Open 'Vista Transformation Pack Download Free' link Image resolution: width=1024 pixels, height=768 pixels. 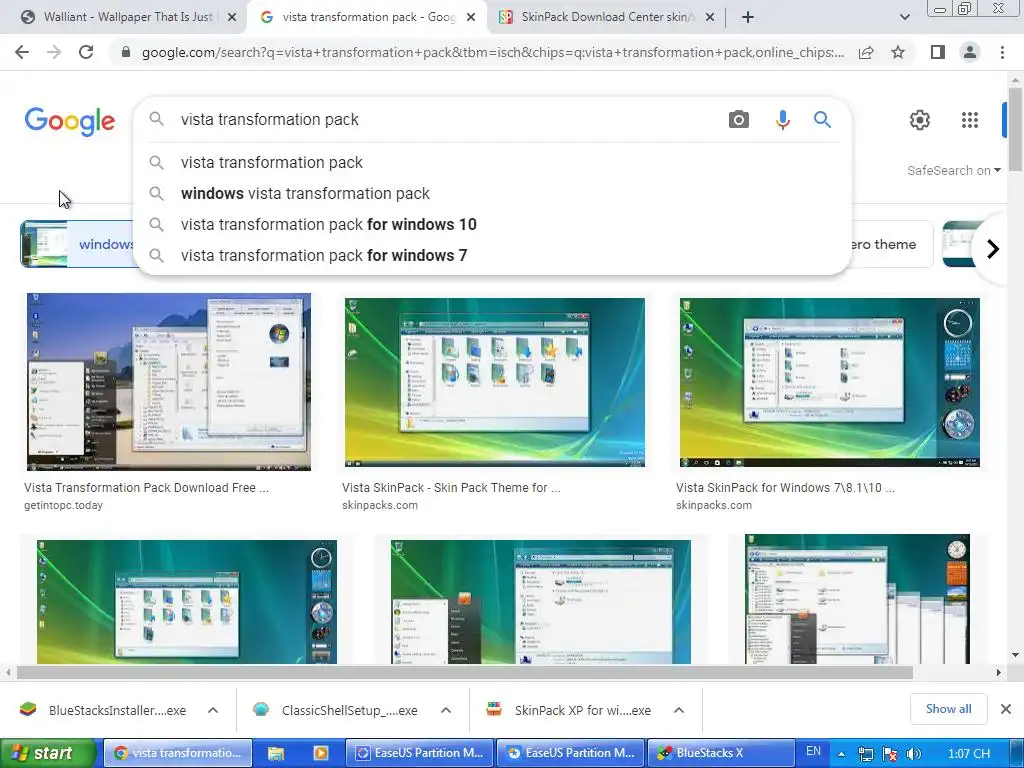[x=146, y=487]
